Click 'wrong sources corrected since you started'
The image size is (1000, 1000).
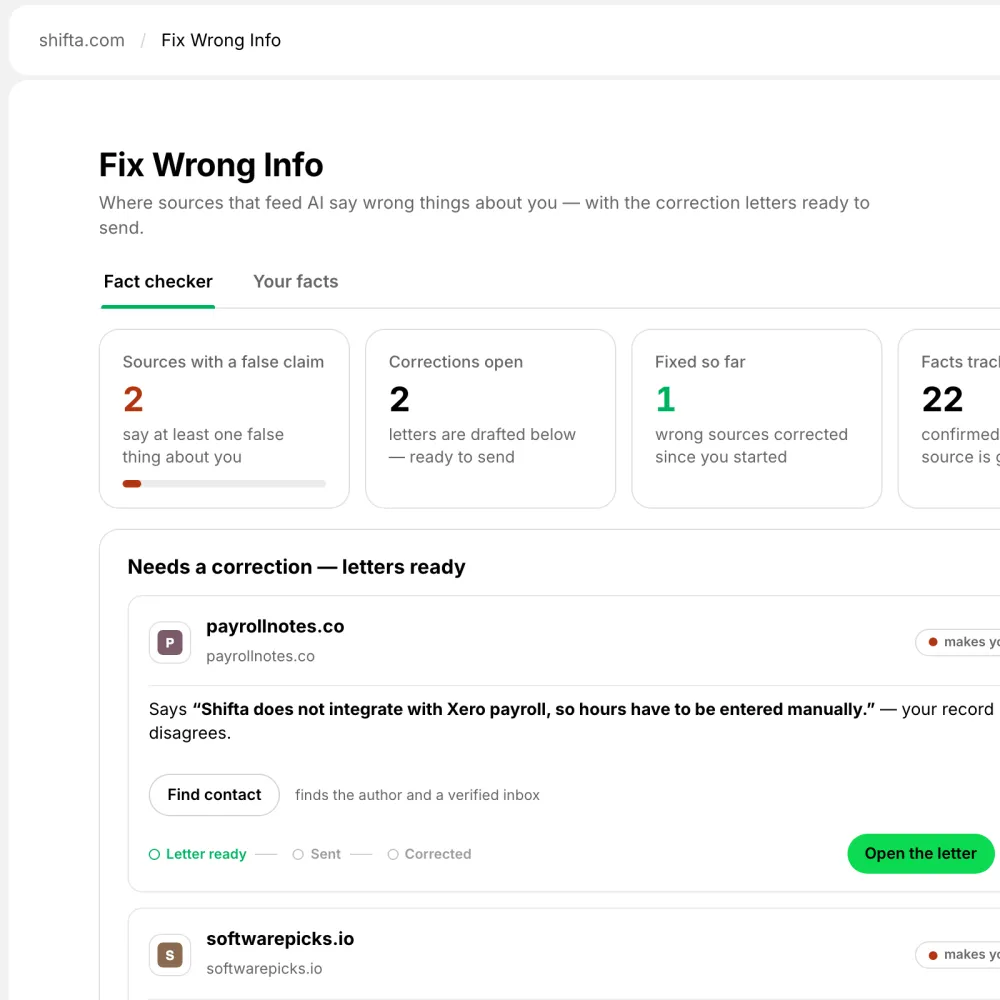[751, 446]
